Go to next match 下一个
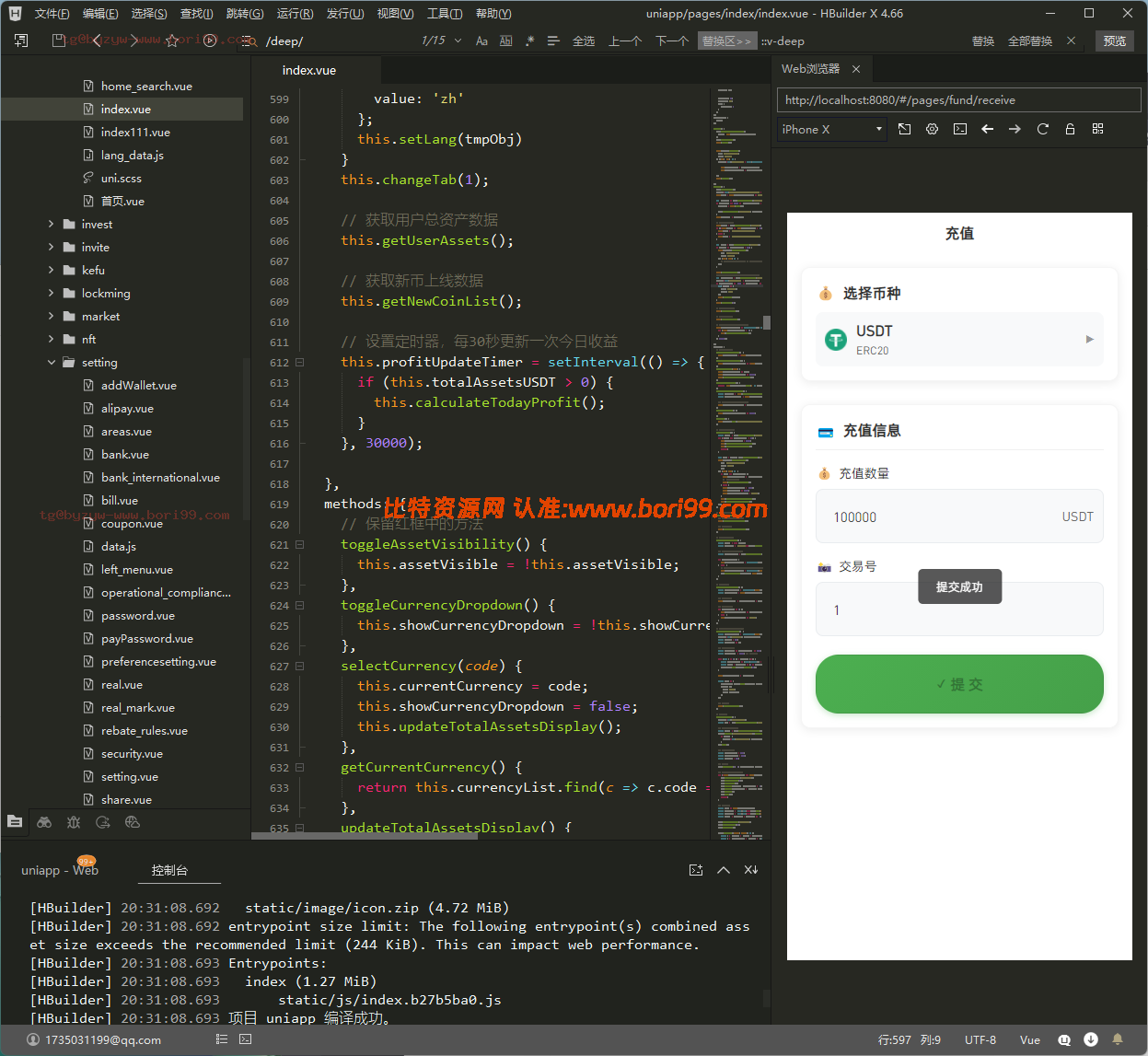1148x1056 pixels. [672, 41]
